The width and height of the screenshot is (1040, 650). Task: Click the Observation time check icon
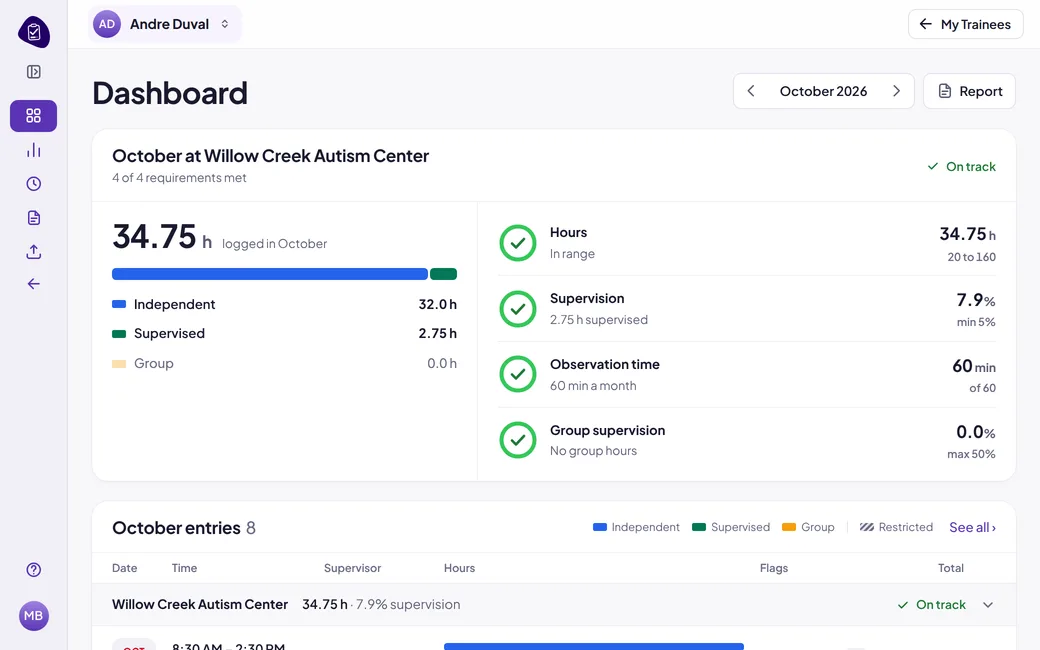click(518, 374)
